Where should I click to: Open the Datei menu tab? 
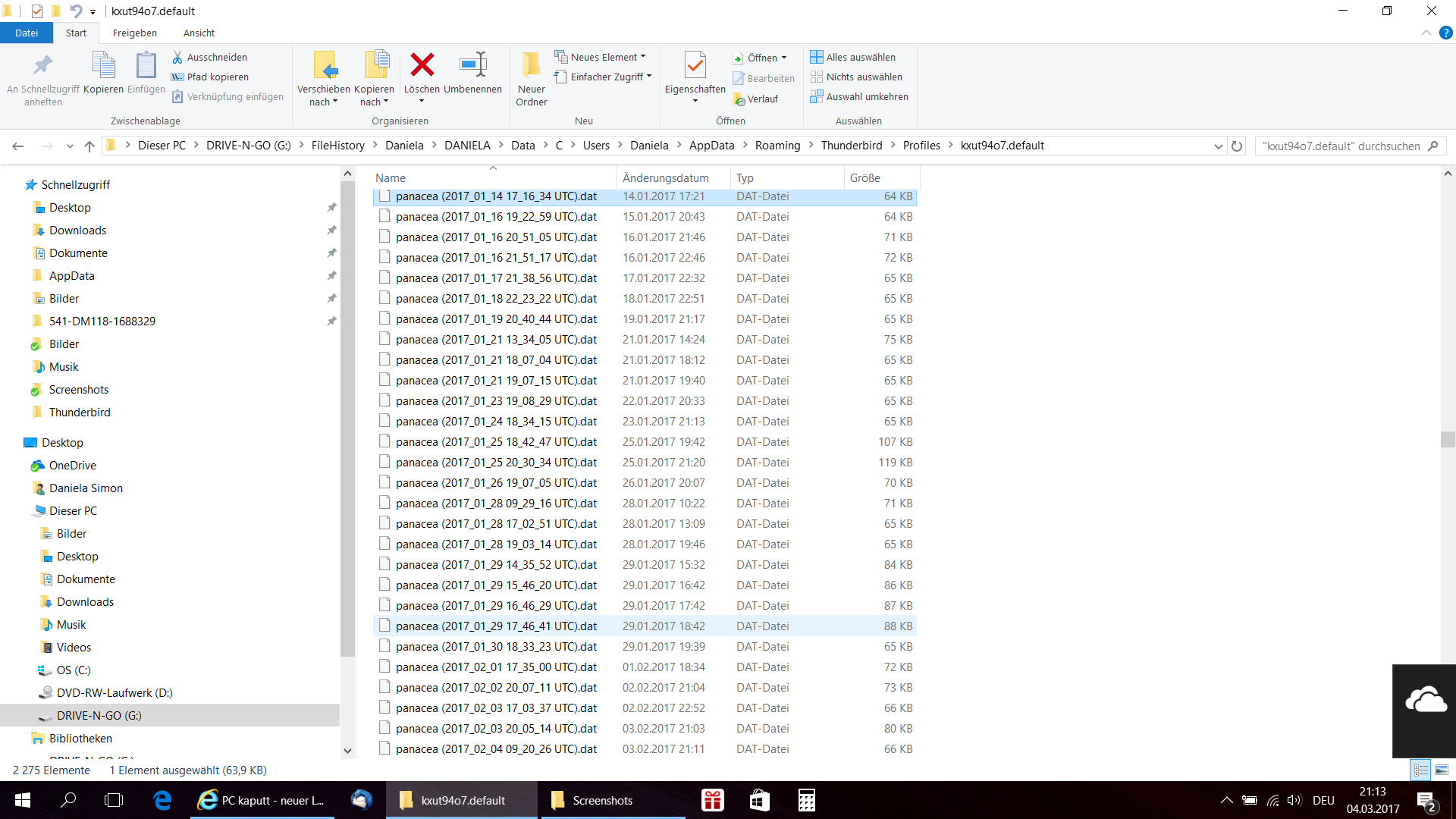27,33
